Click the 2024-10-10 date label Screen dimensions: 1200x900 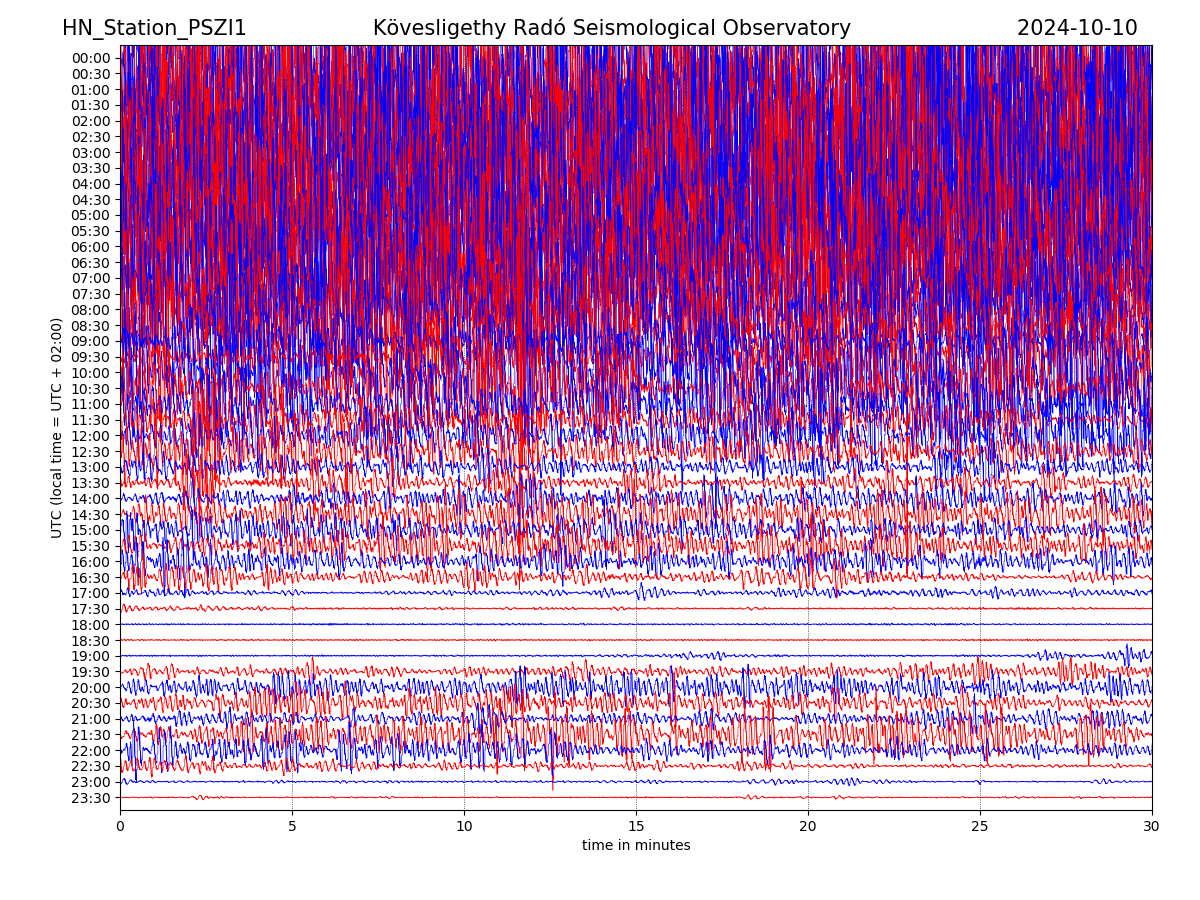pyautogui.click(x=1077, y=28)
